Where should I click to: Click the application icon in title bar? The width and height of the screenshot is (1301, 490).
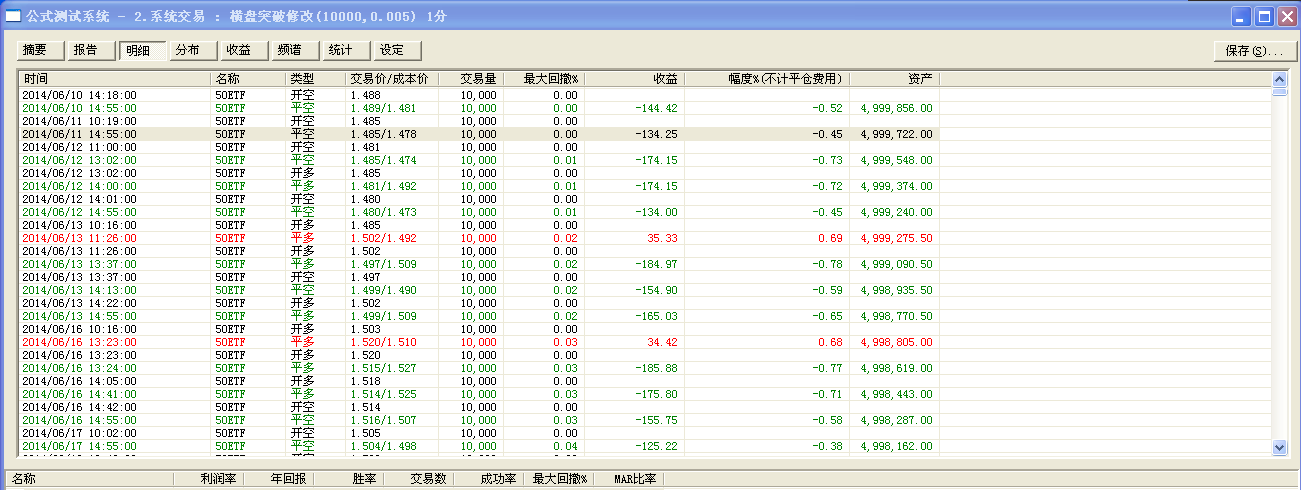click(x=13, y=17)
